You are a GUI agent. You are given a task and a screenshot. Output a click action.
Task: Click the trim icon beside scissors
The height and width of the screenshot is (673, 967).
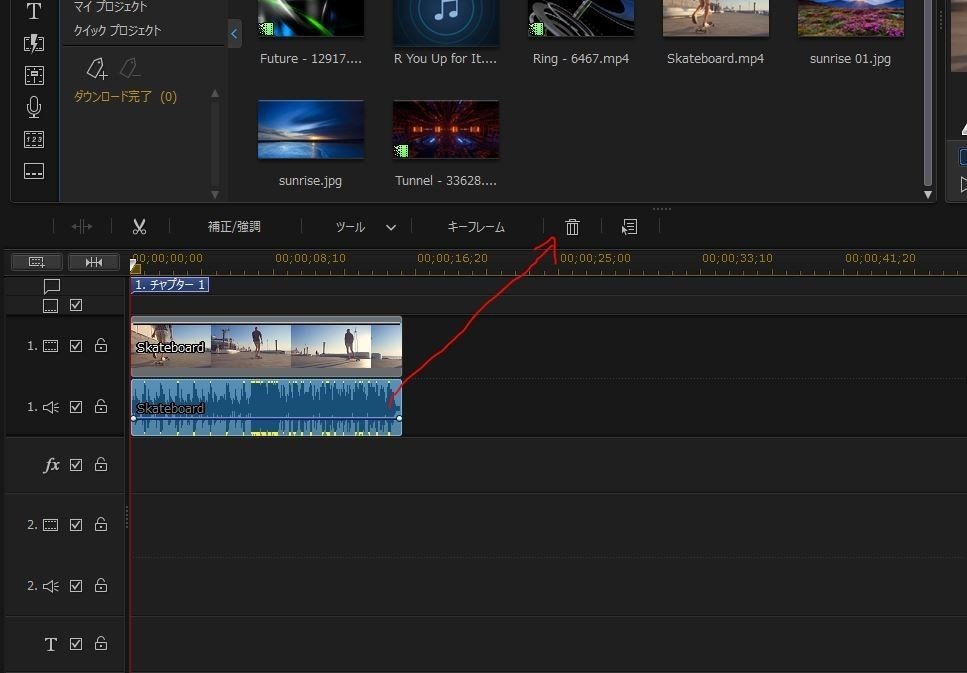82,226
